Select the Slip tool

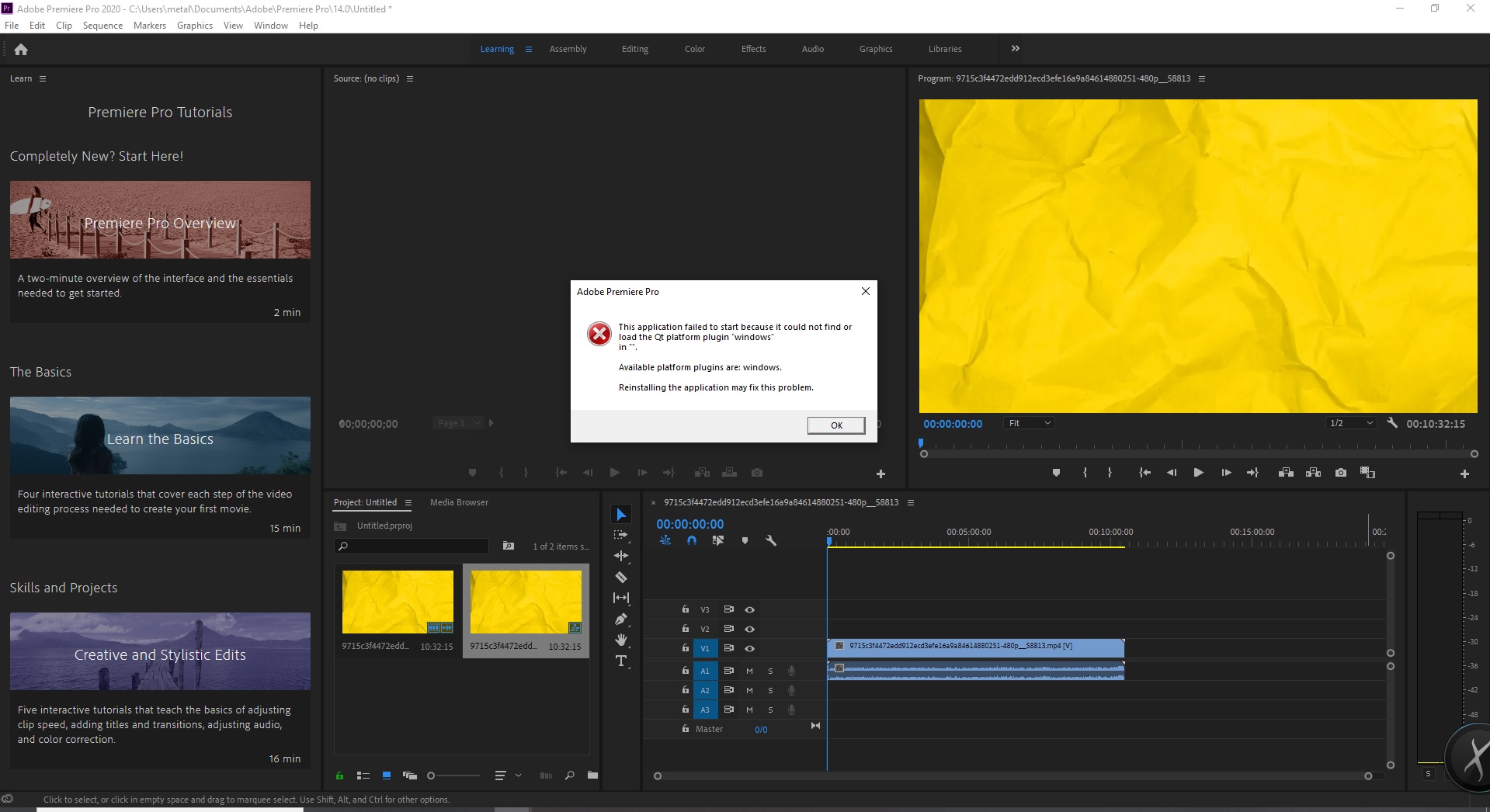[x=621, y=598]
